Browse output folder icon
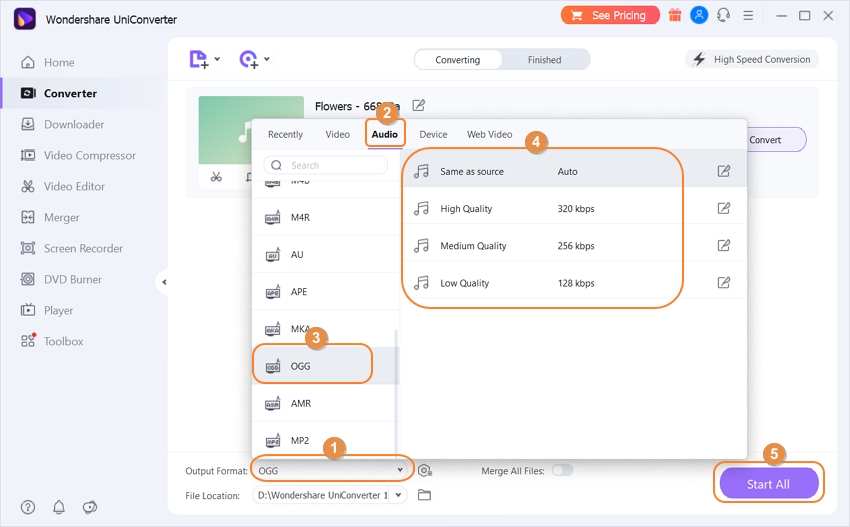This screenshot has height=527, width=850. coord(424,495)
